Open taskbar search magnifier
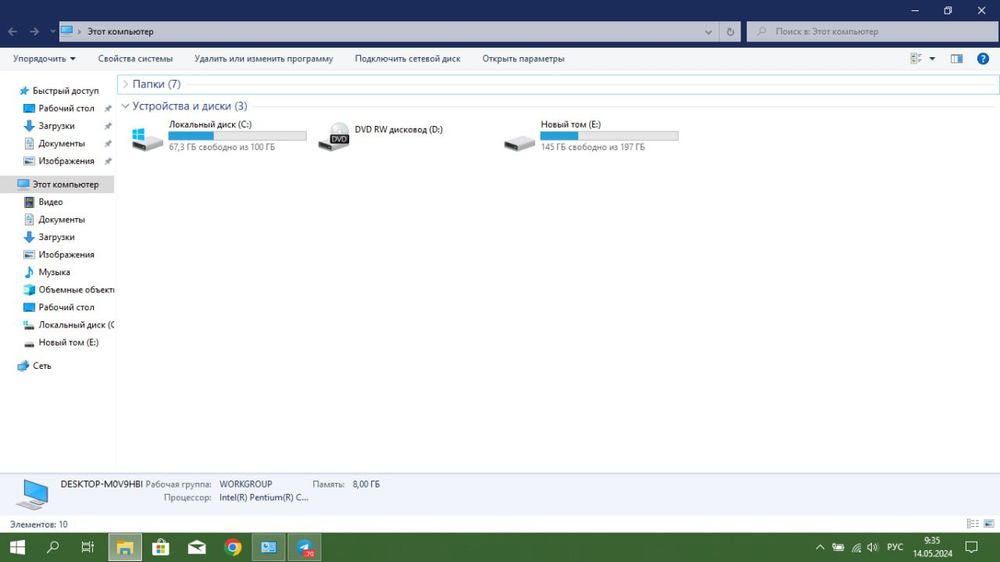The height and width of the screenshot is (562, 1000). 53,547
